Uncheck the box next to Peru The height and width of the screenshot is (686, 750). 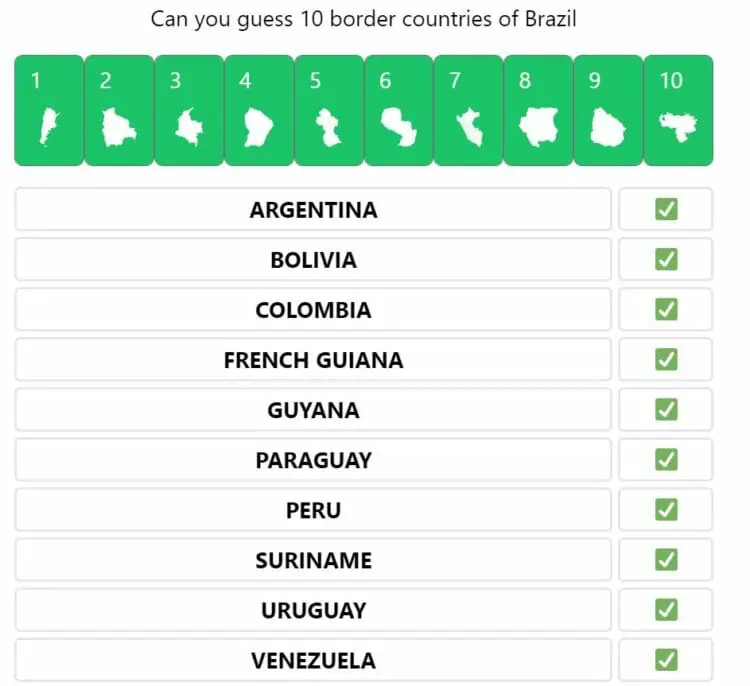666,509
